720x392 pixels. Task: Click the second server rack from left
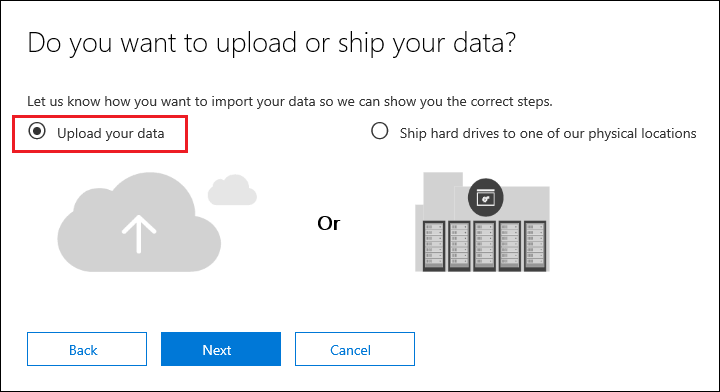click(x=459, y=246)
